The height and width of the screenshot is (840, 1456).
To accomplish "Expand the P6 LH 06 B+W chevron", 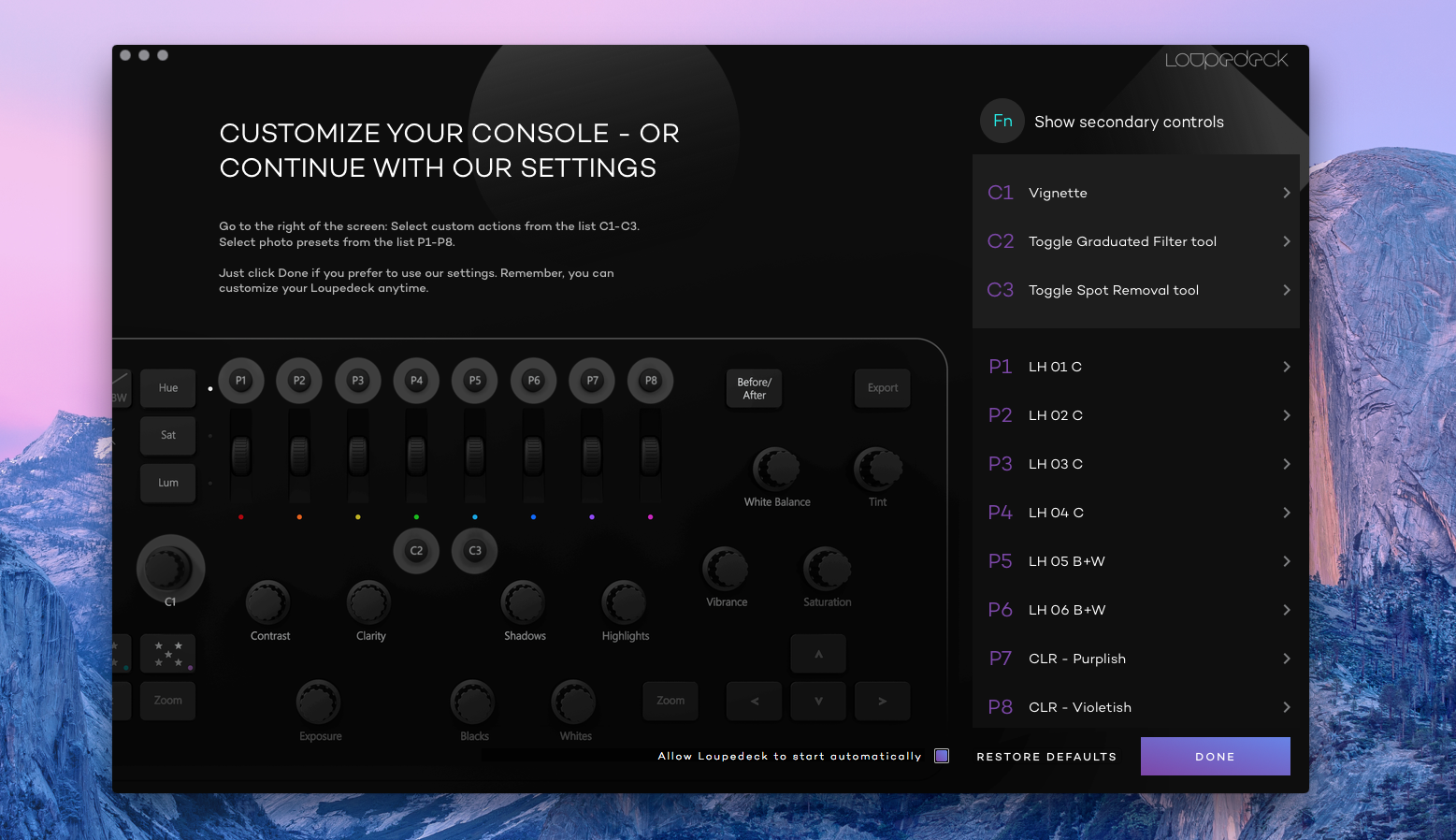I will click(x=1287, y=610).
